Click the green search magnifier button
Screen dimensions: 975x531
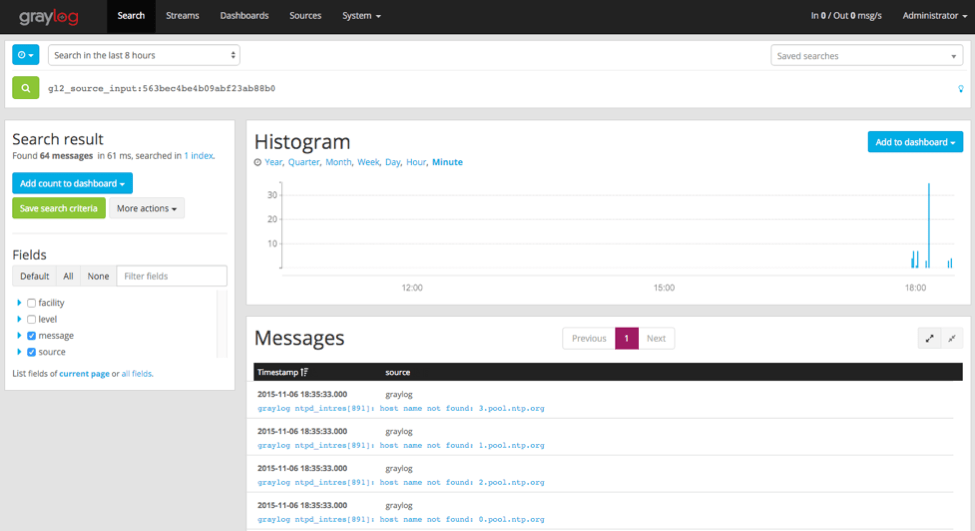pyautogui.click(x=25, y=88)
